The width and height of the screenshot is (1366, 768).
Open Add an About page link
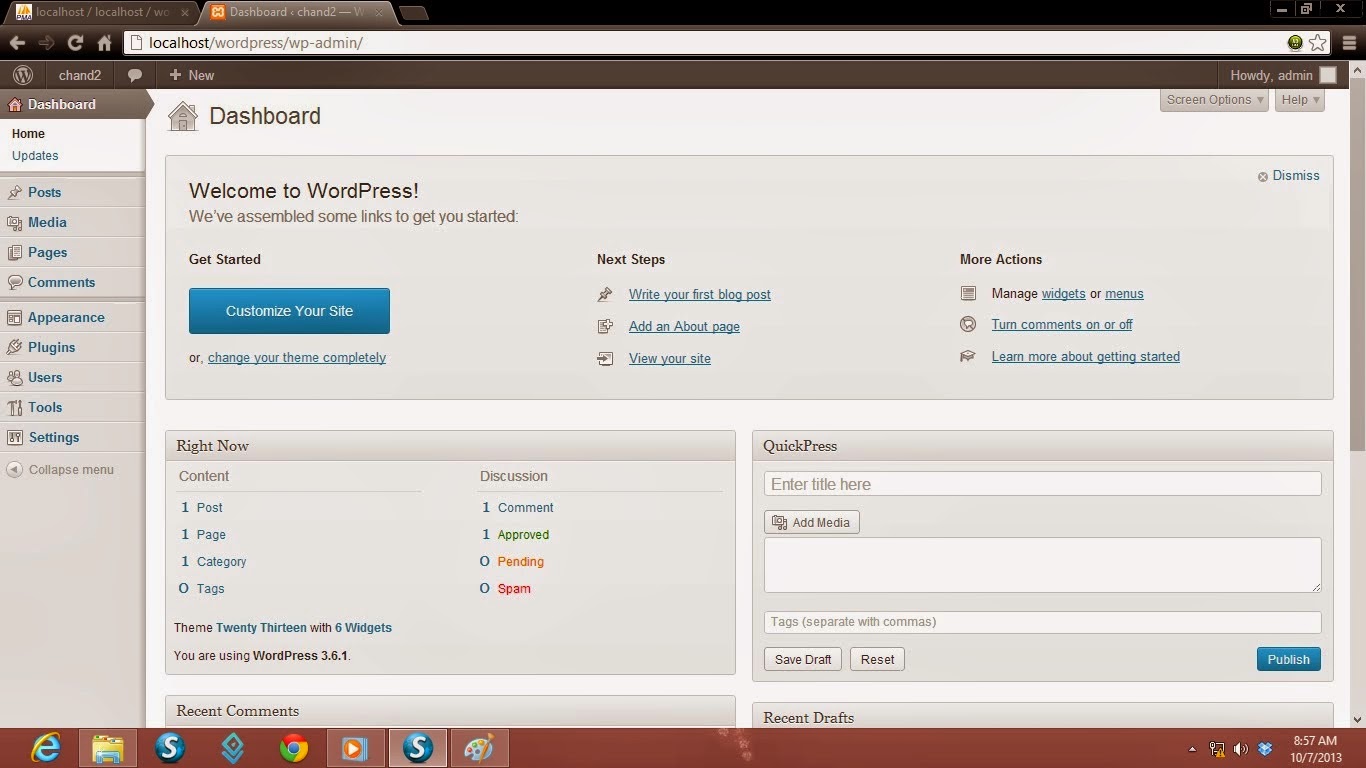684,326
